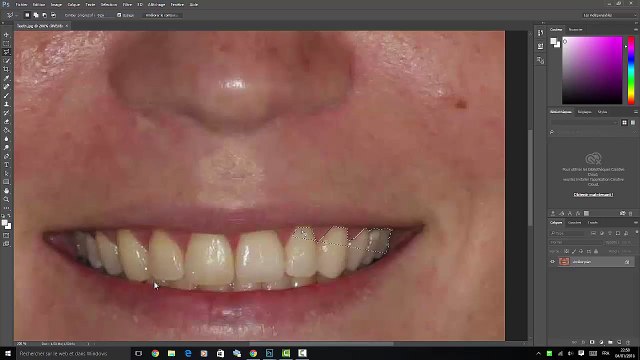
Task: Toggle the Lissage checkbox
Action: [x=119, y=15]
